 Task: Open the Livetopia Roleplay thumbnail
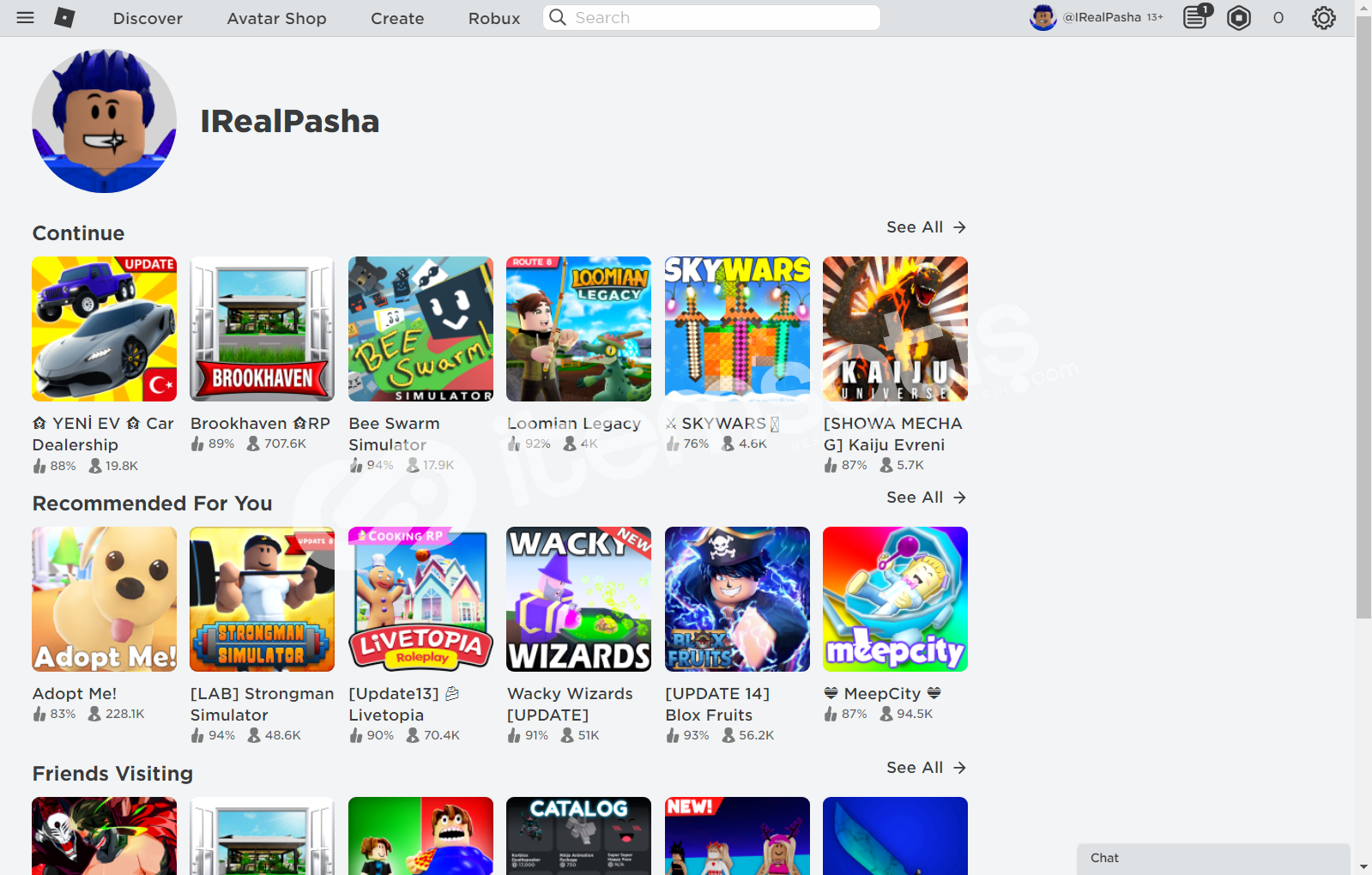(x=420, y=599)
